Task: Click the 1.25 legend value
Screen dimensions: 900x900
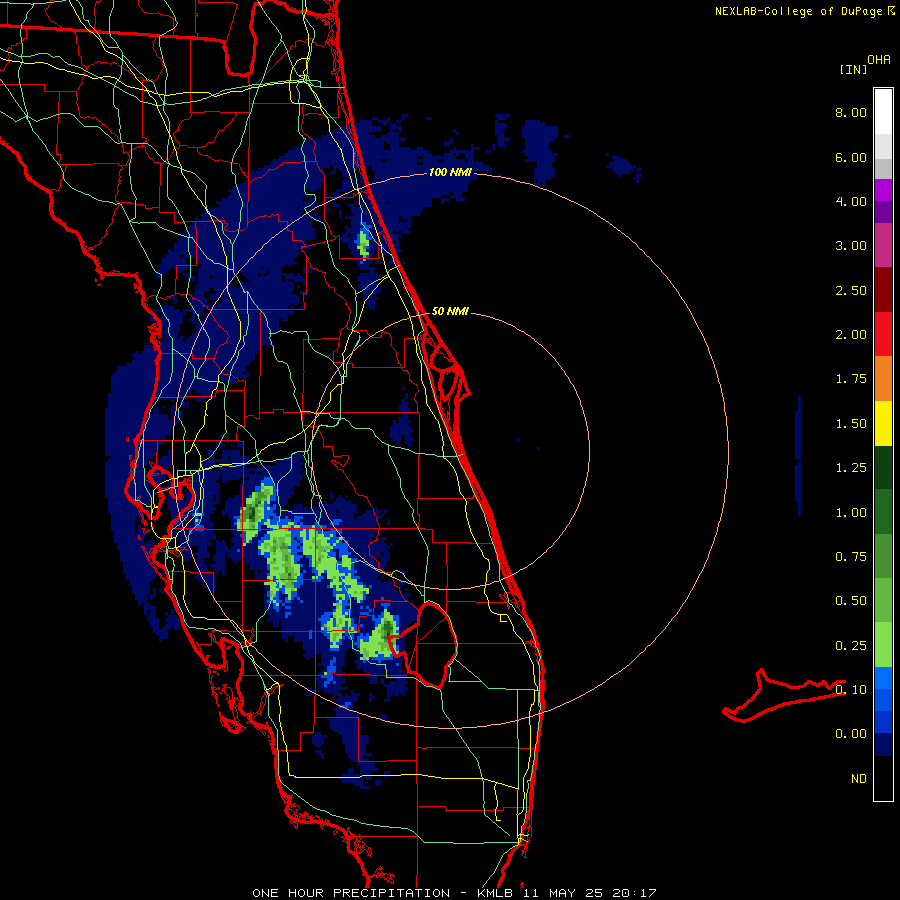Action: coord(851,468)
